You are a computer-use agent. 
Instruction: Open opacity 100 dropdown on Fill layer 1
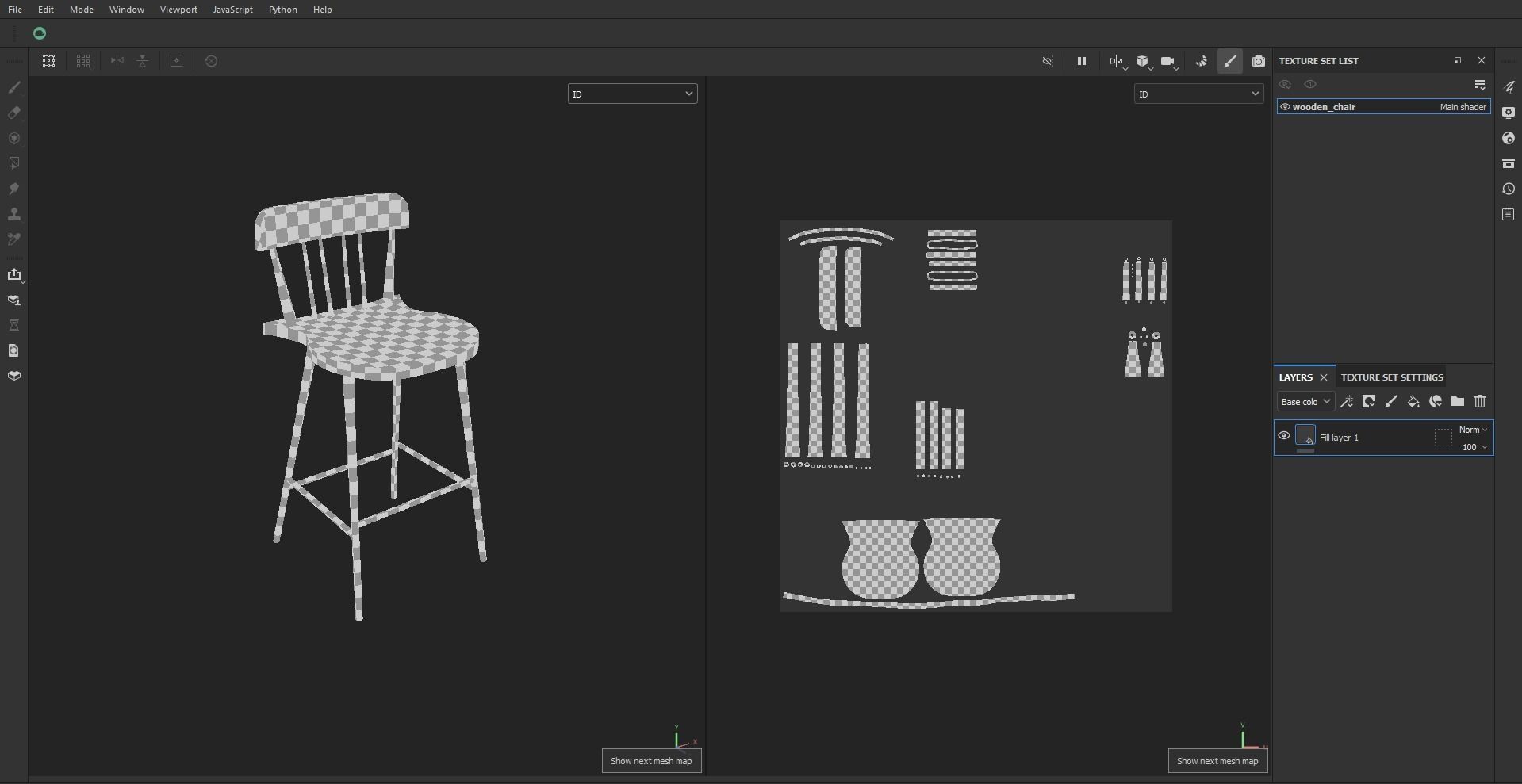tap(1475, 447)
